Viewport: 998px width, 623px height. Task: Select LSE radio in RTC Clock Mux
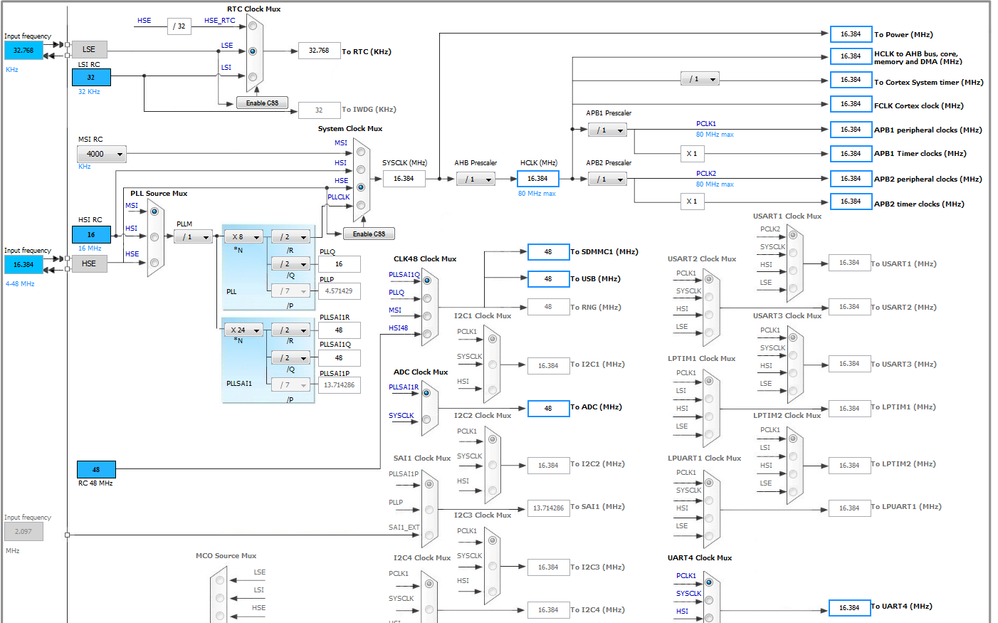point(253,51)
